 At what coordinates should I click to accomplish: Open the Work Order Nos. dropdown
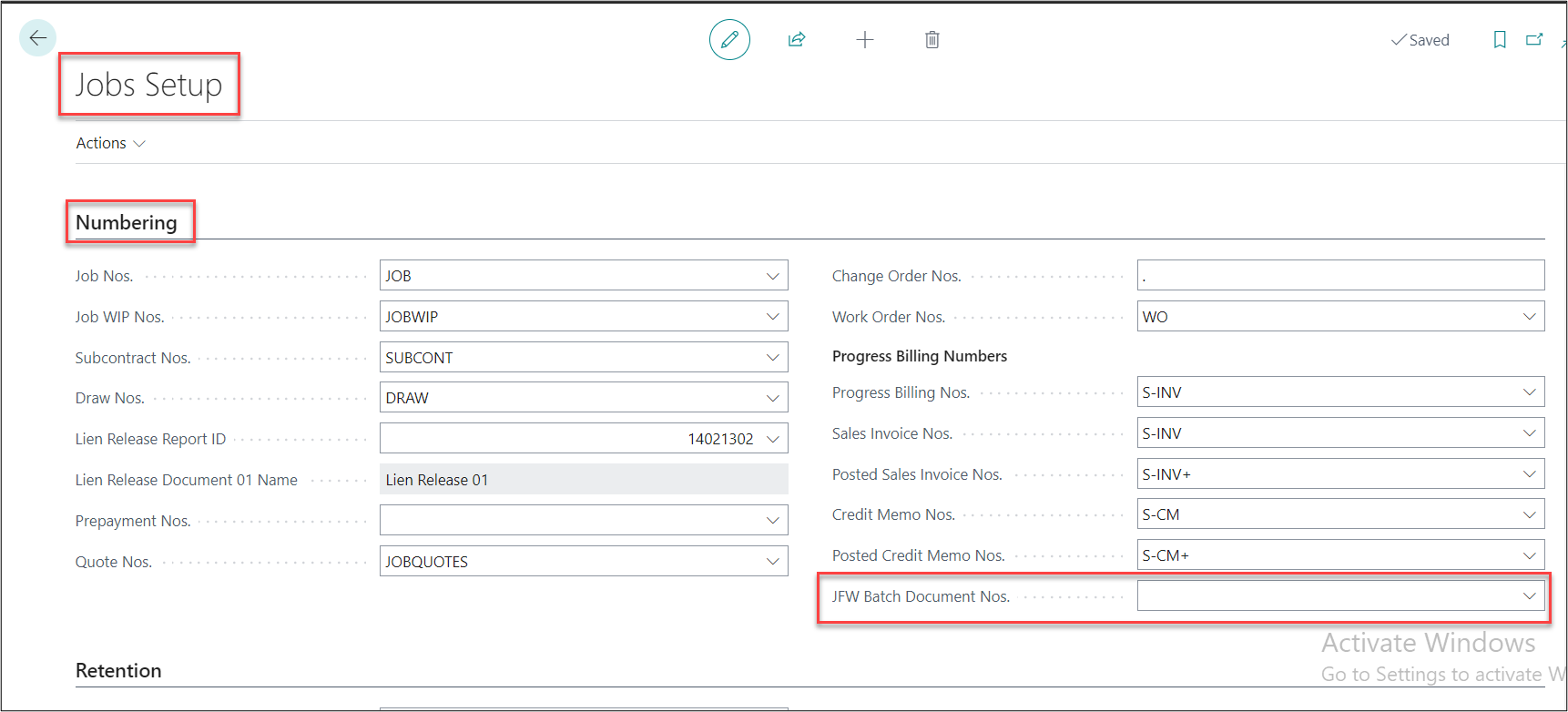pos(1529,317)
